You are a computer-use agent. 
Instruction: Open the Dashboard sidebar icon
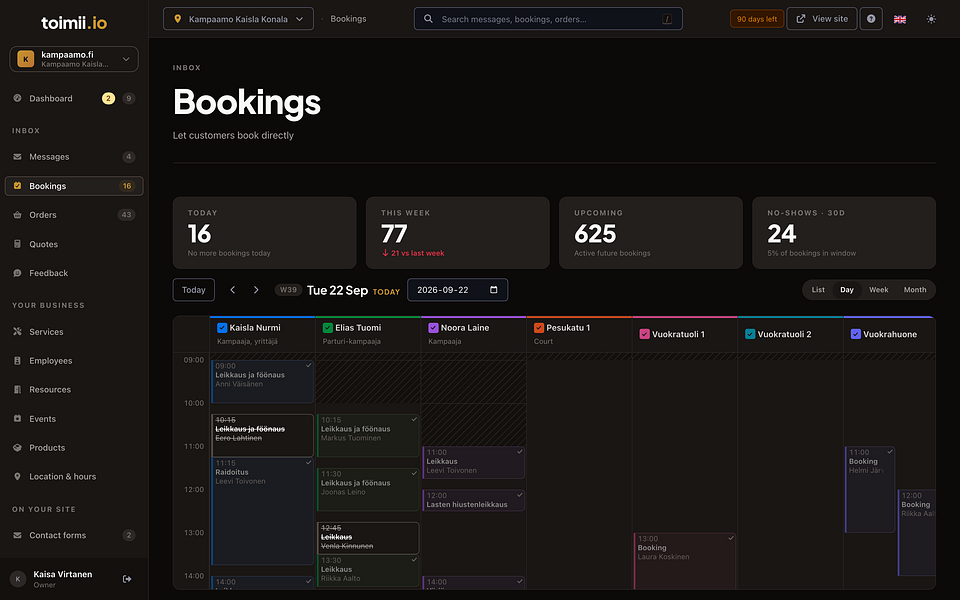17,98
